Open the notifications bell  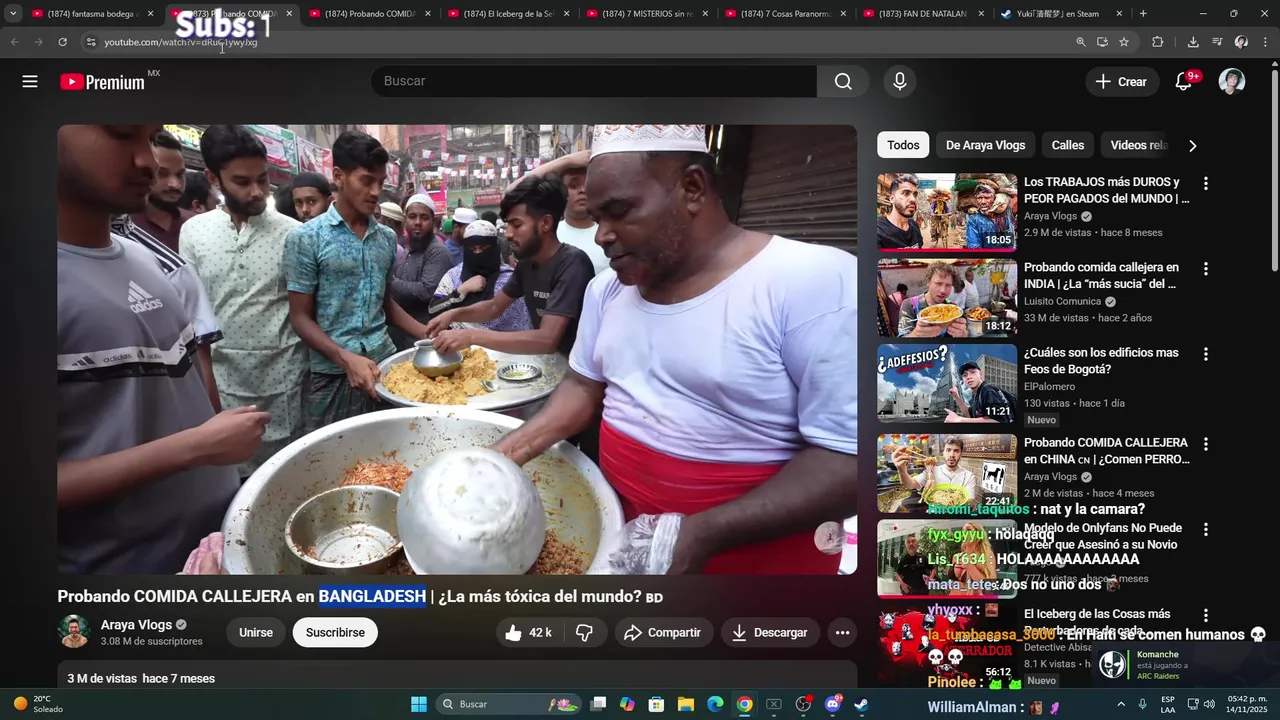1183,82
